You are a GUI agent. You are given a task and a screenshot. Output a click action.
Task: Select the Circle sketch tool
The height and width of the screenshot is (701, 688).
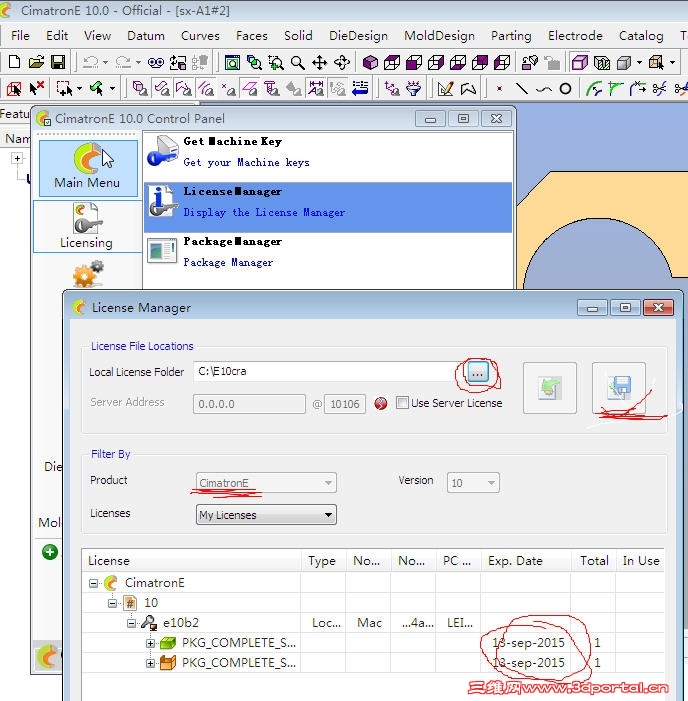pos(565,89)
